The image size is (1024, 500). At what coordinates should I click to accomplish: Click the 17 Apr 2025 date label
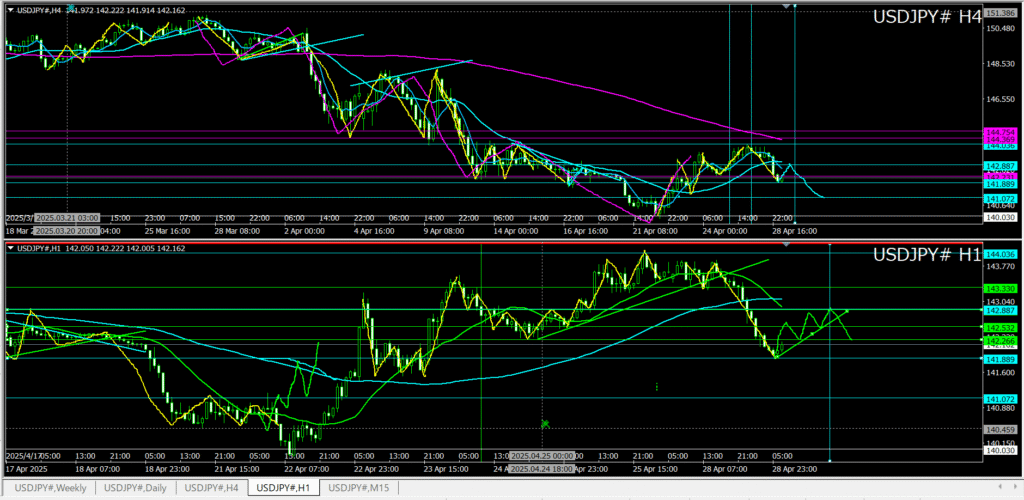click(27, 469)
